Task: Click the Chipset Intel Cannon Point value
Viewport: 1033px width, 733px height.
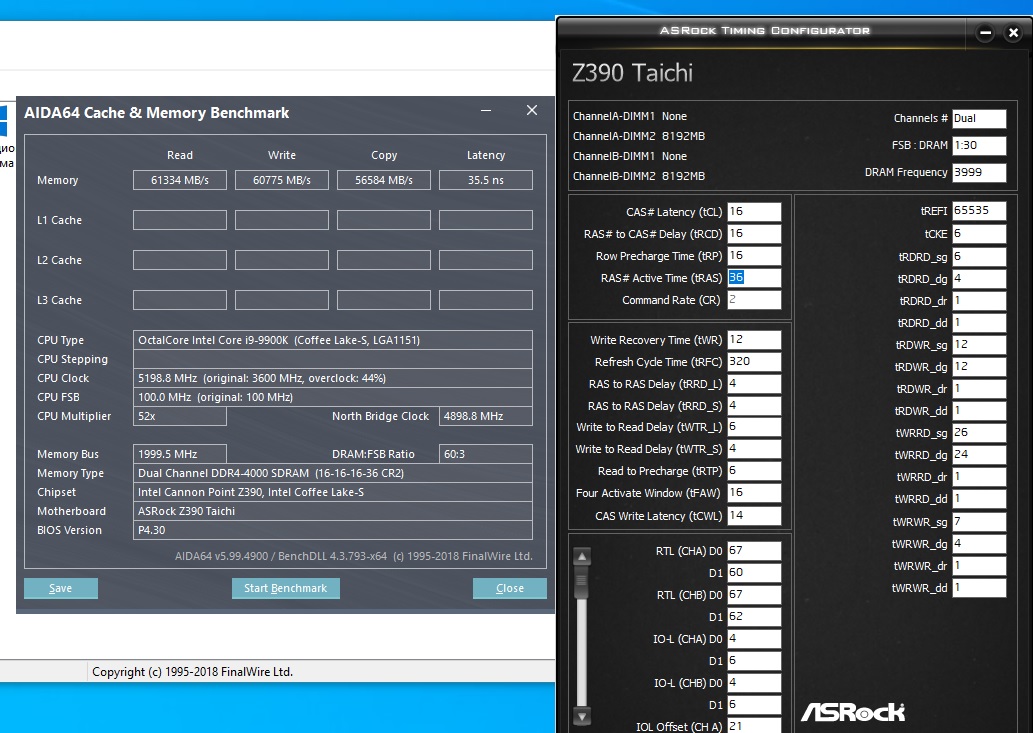Action: (333, 492)
